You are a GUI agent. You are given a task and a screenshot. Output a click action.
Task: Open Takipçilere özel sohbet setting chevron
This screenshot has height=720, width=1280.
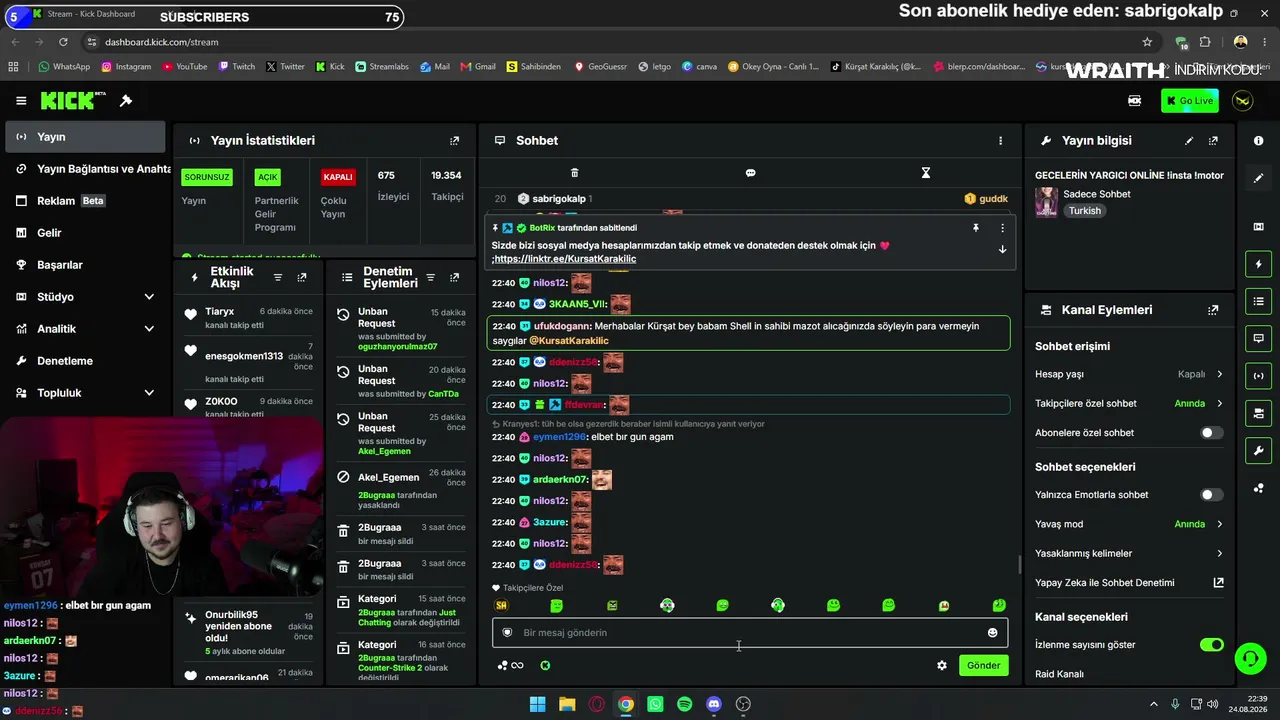(x=1219, y=404)
